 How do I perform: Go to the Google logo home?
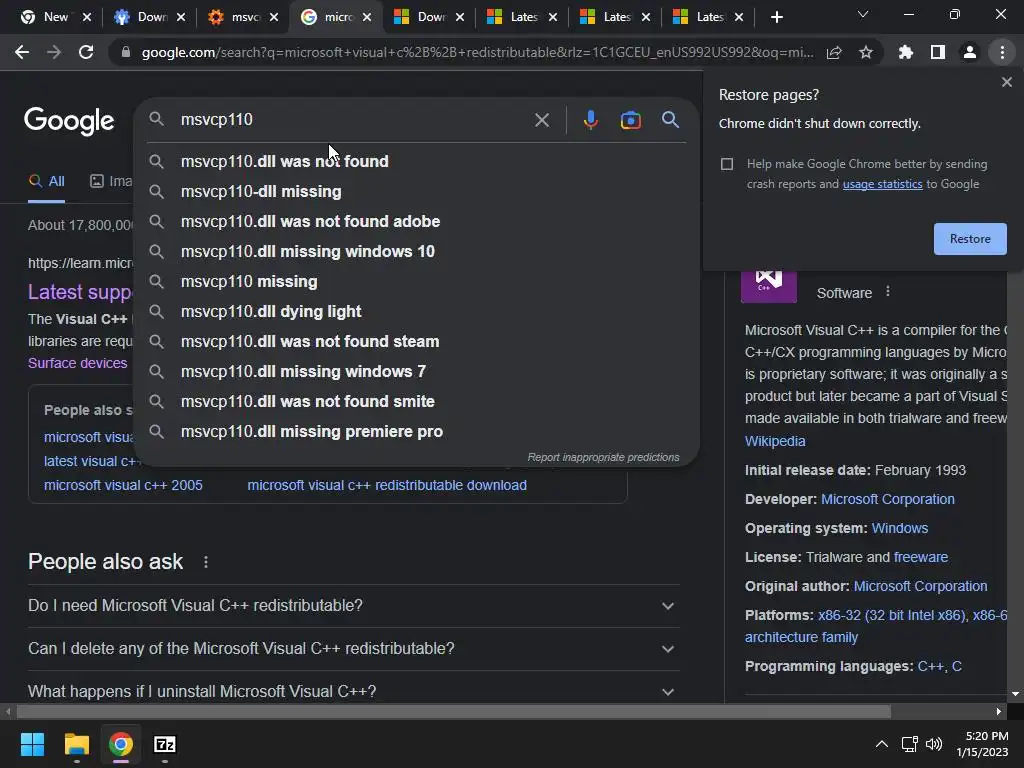click(x=69, y=121)
